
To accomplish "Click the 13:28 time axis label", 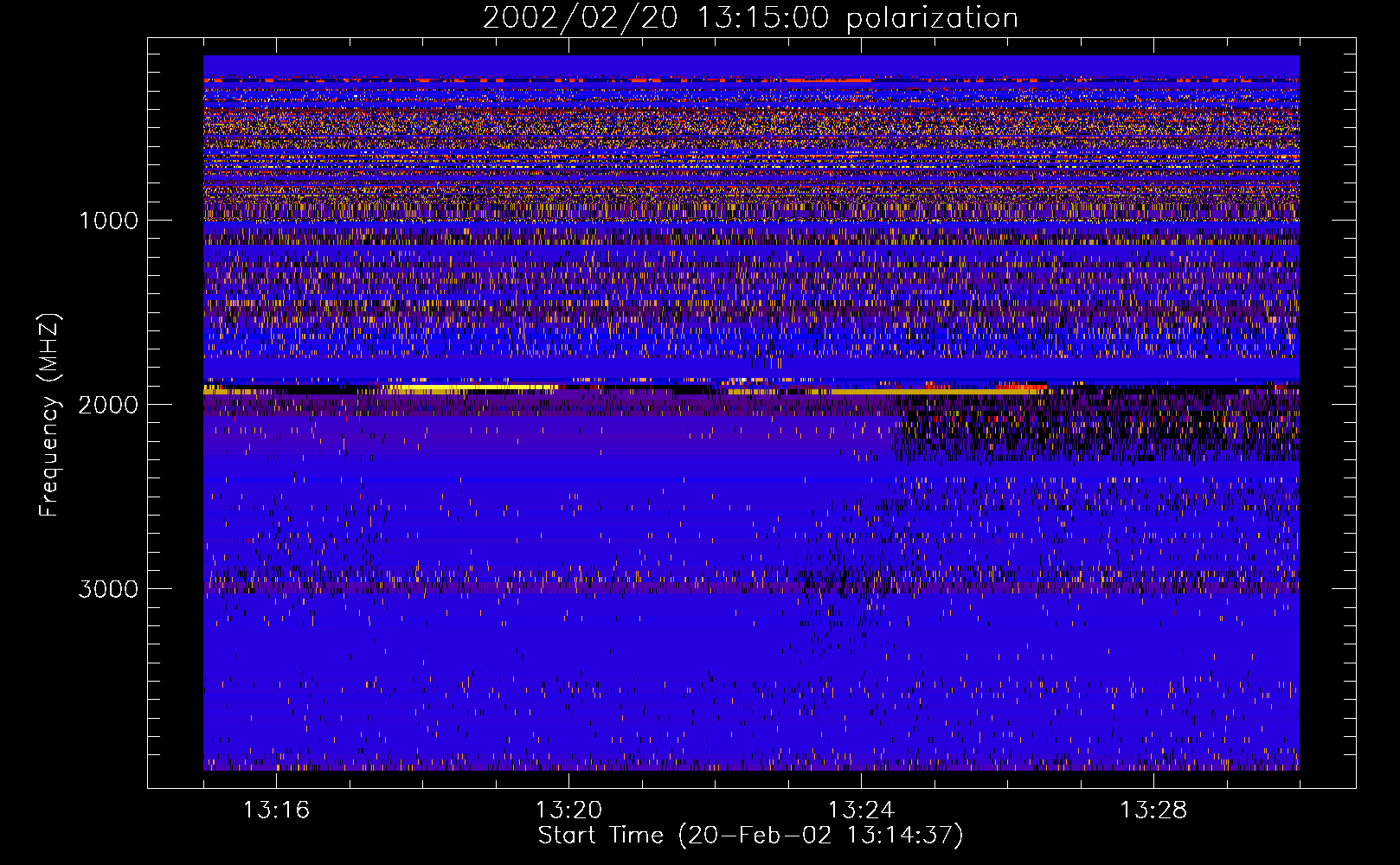I will (x=1153, y=811).
